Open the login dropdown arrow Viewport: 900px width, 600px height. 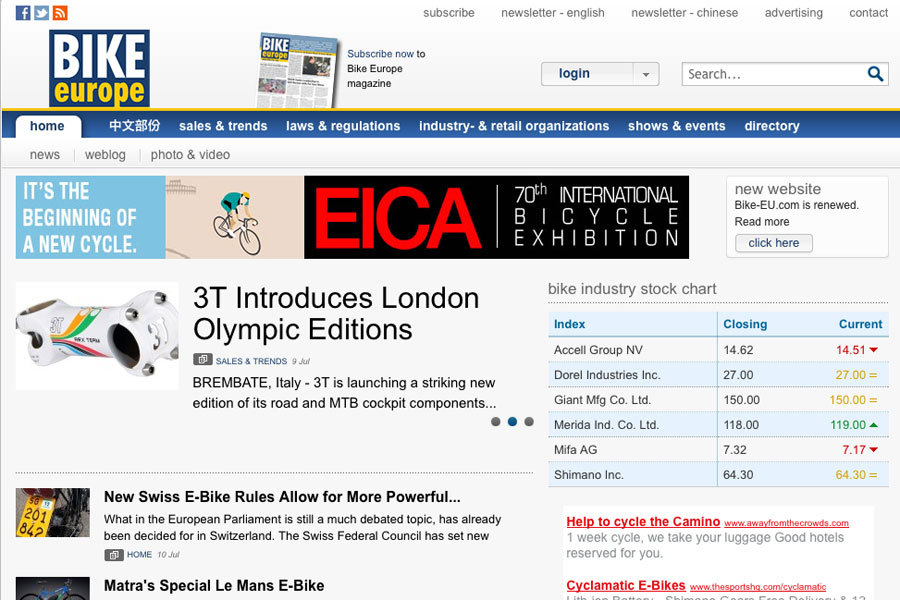pos(646,73)
